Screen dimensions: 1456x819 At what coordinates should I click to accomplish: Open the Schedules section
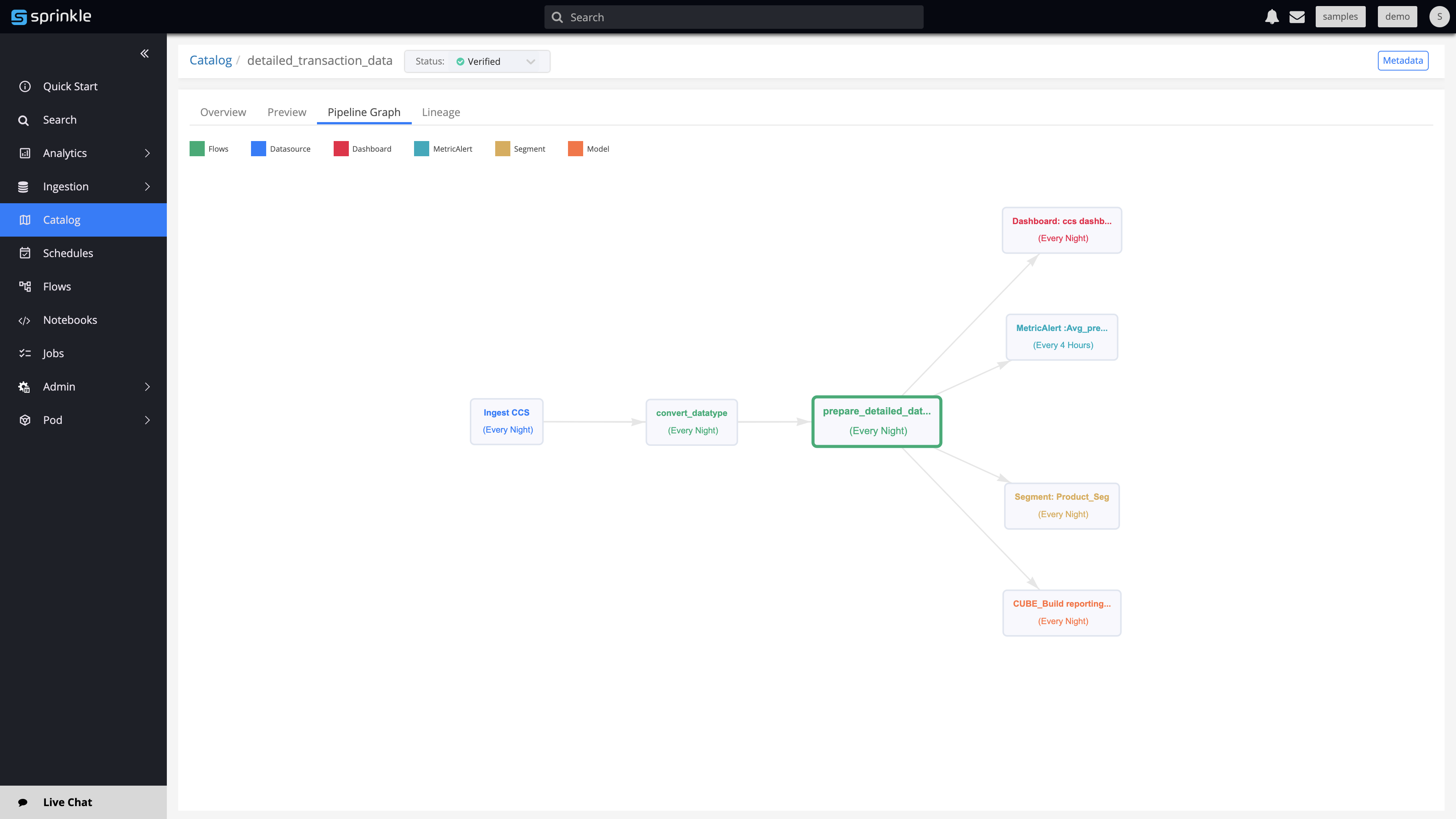[x=68, y=253]
